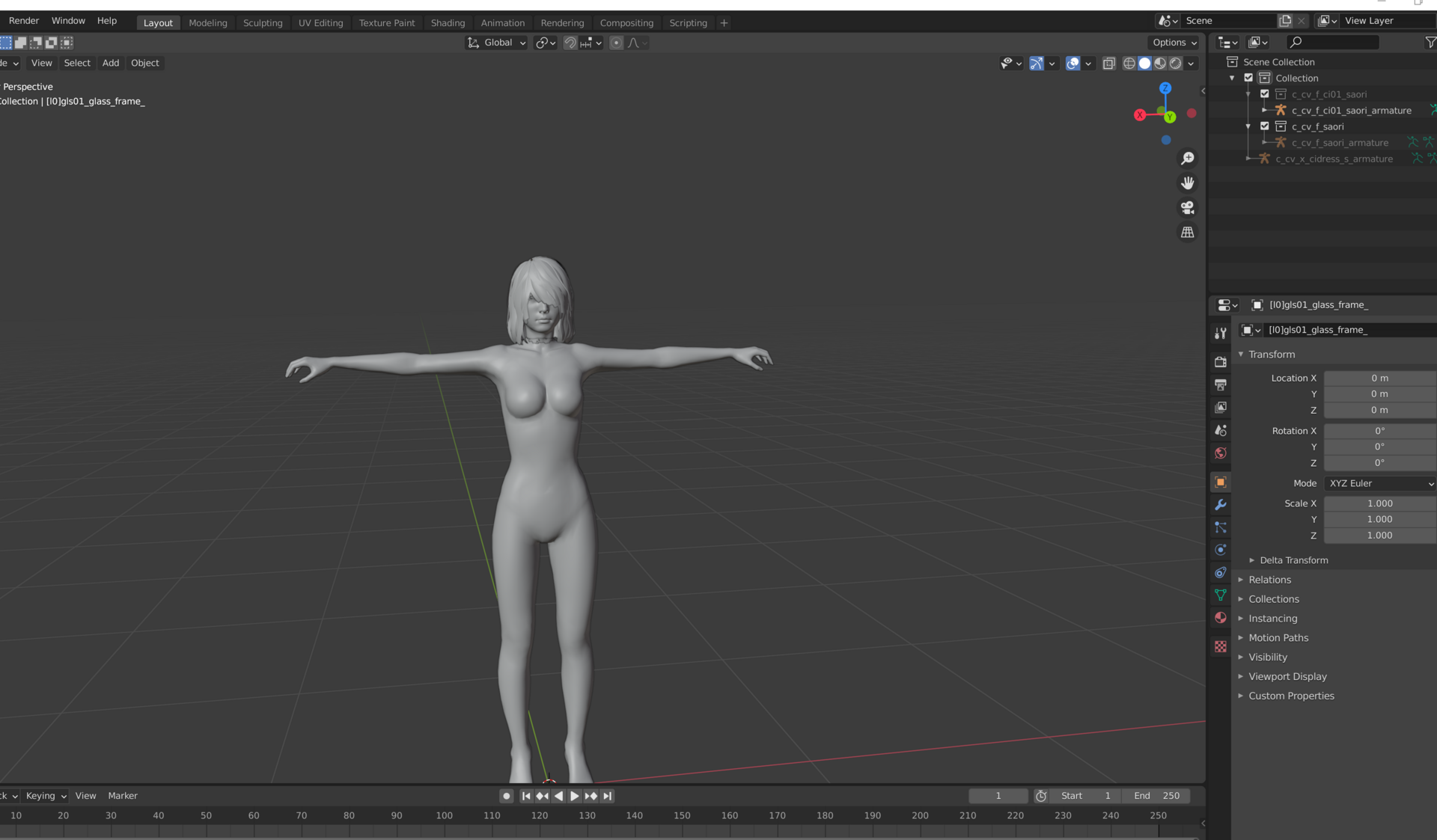
Task: Open the Material properties sphere tab
Action: click(1221, 618)
